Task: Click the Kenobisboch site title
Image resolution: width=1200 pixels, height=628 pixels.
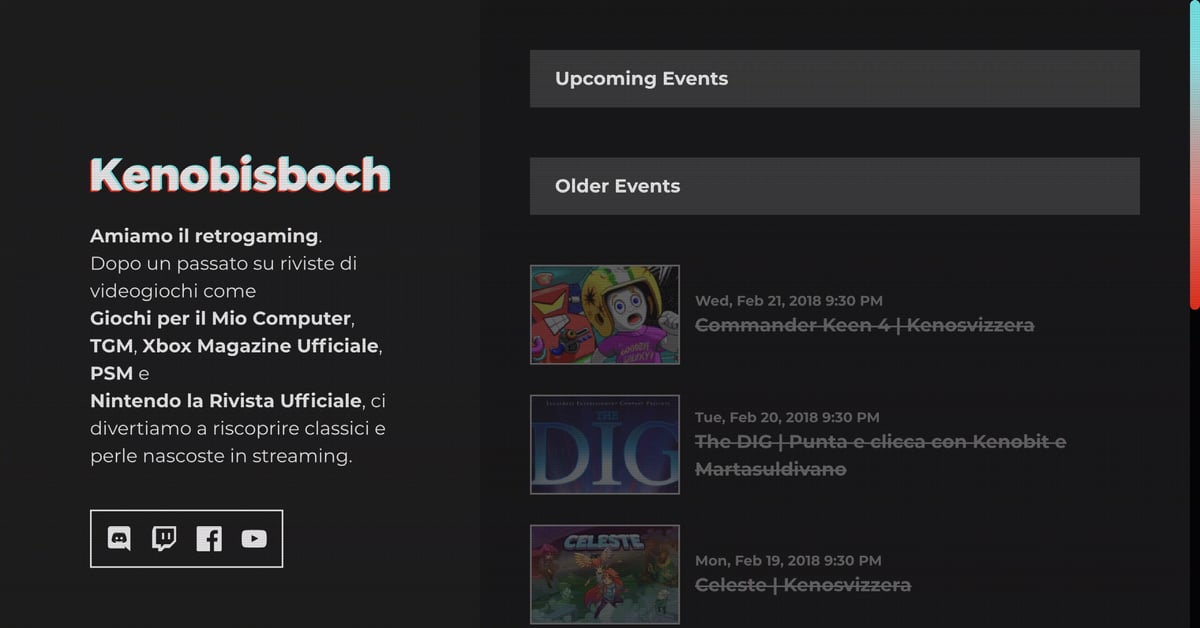Action: pyautogui.click(x=240, y=175)
